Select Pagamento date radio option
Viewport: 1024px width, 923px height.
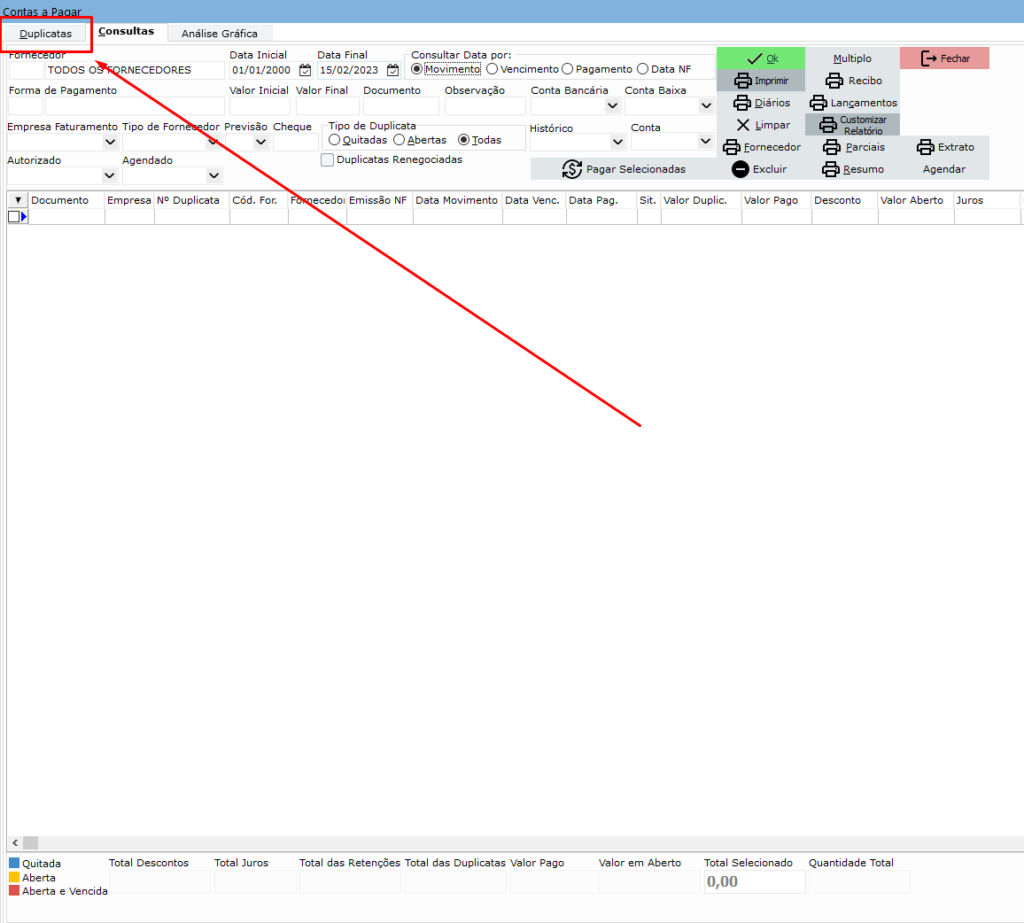coord(568,69)
